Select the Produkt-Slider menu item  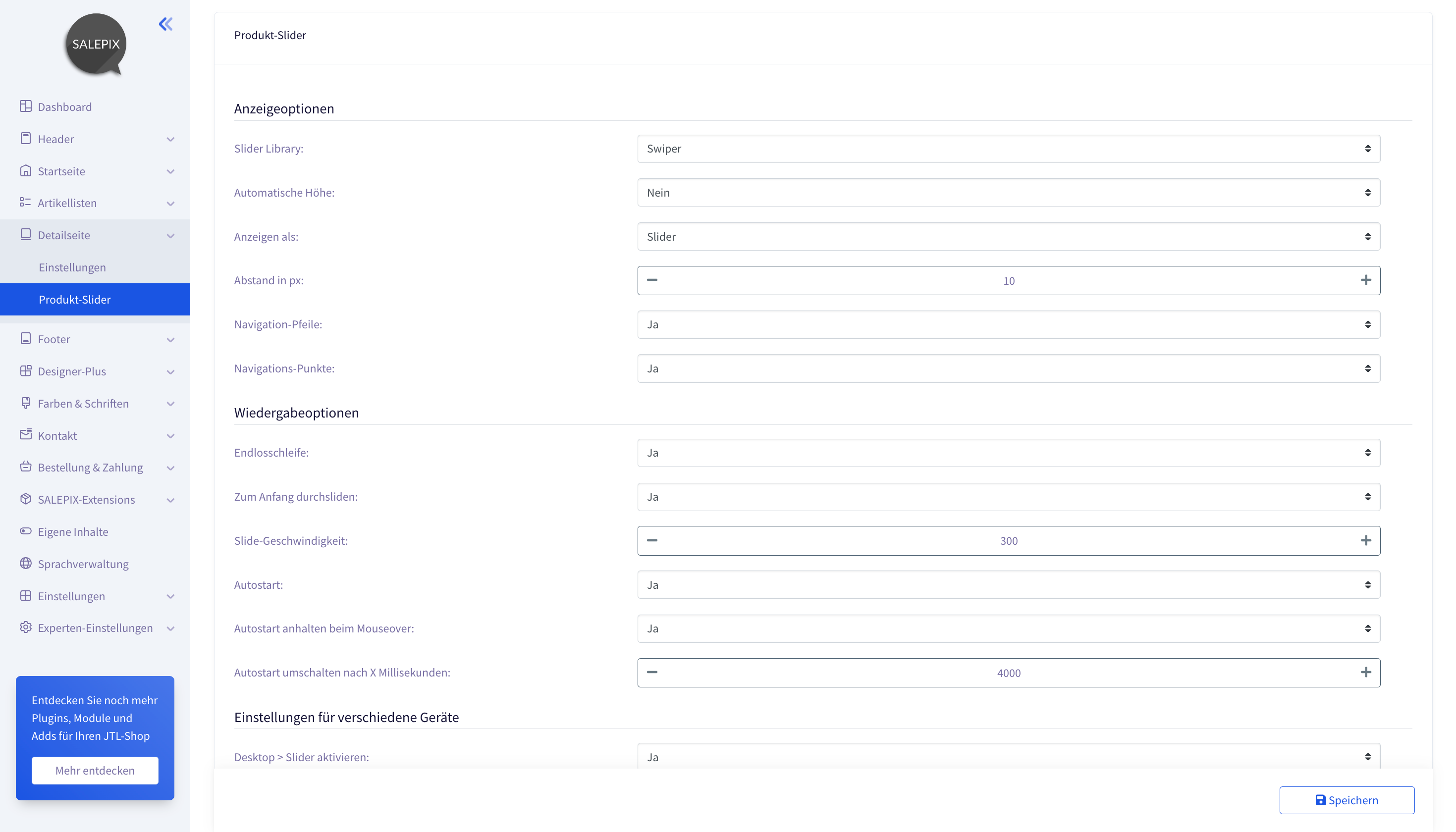[x=95, y=300]
